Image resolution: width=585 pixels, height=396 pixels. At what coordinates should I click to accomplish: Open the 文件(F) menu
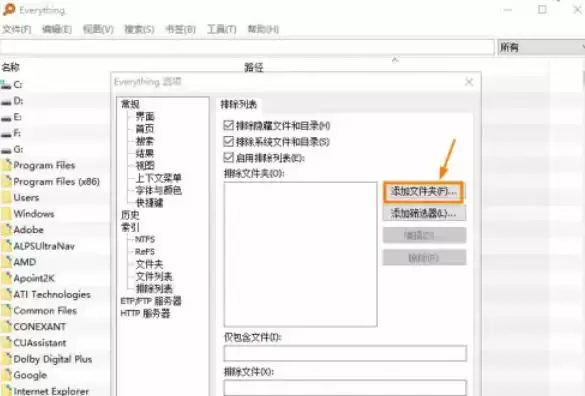coord(17,29)
